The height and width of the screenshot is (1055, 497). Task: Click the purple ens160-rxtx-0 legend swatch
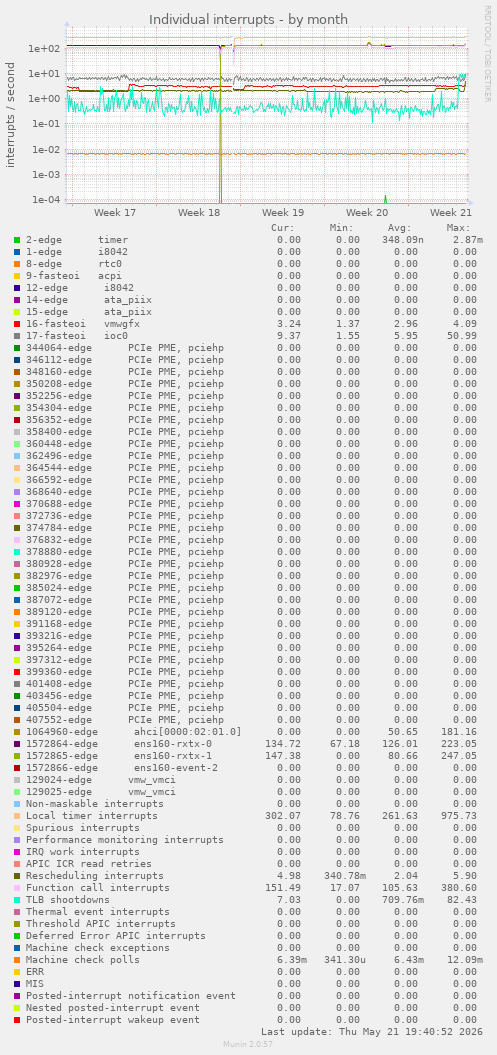[x=16, y=743]
